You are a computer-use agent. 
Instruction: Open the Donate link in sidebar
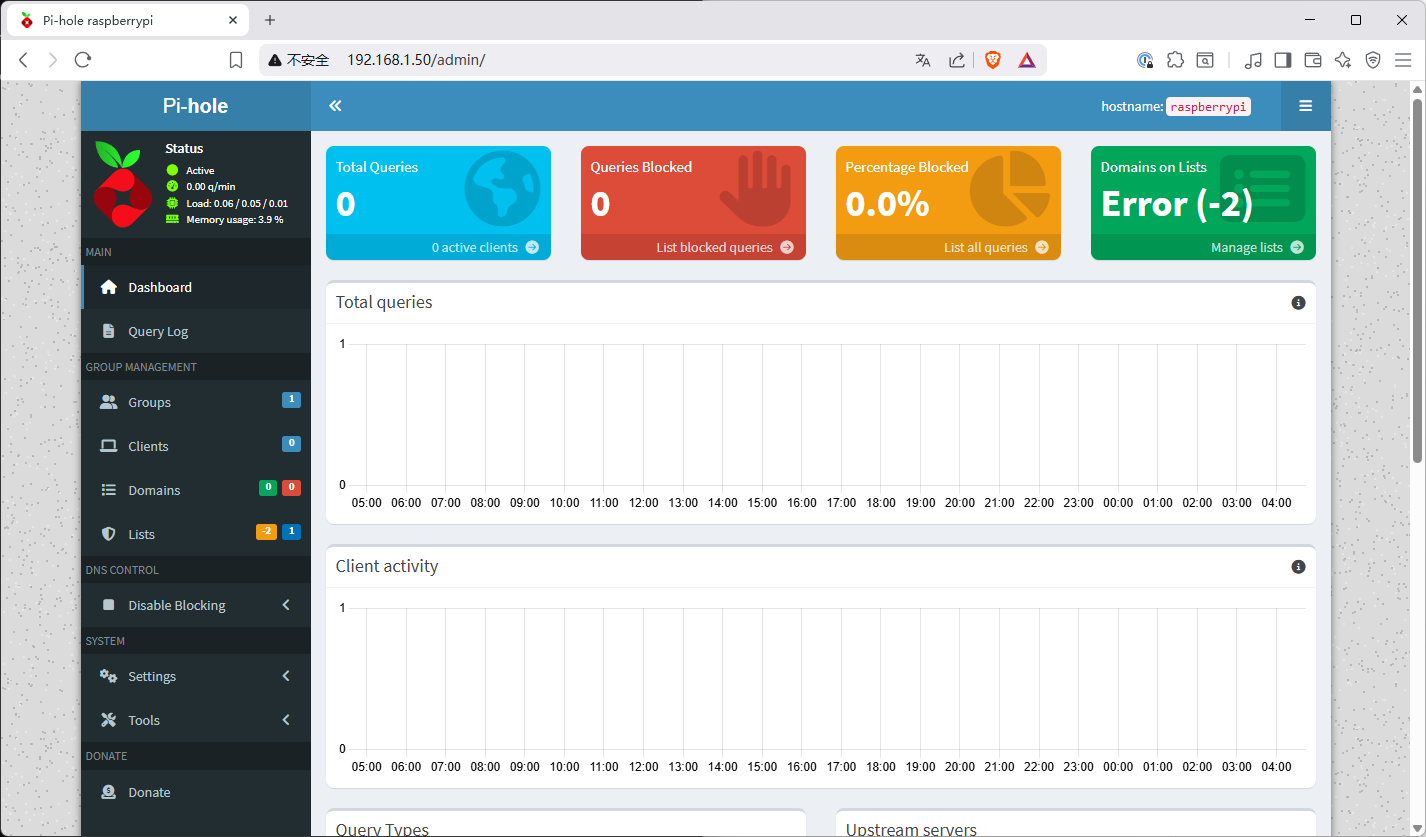tap(196, 792)
